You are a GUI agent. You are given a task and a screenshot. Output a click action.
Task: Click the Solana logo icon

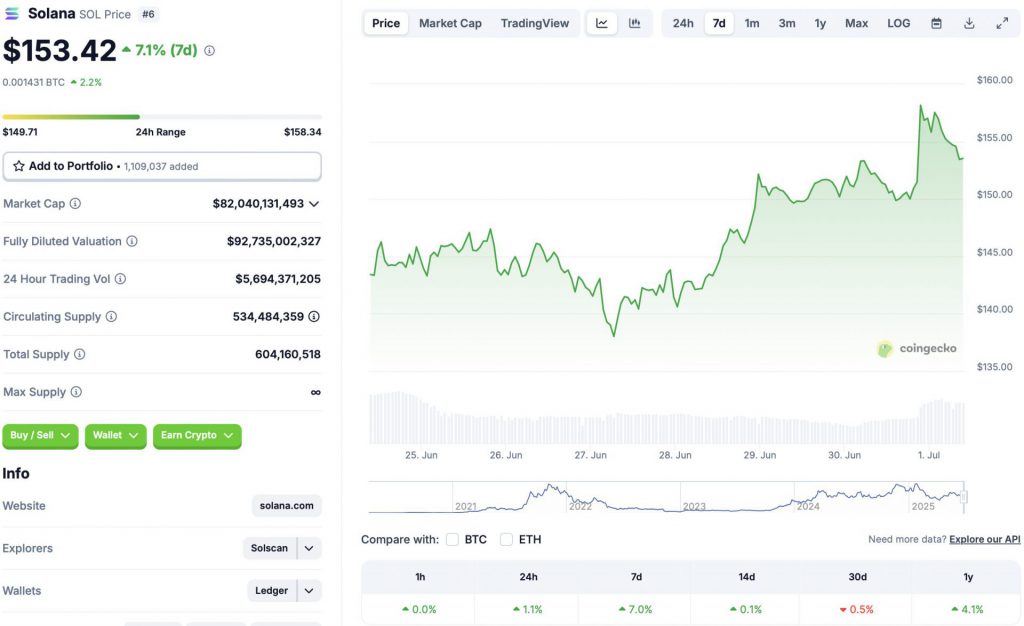click(x=12, y=14)
